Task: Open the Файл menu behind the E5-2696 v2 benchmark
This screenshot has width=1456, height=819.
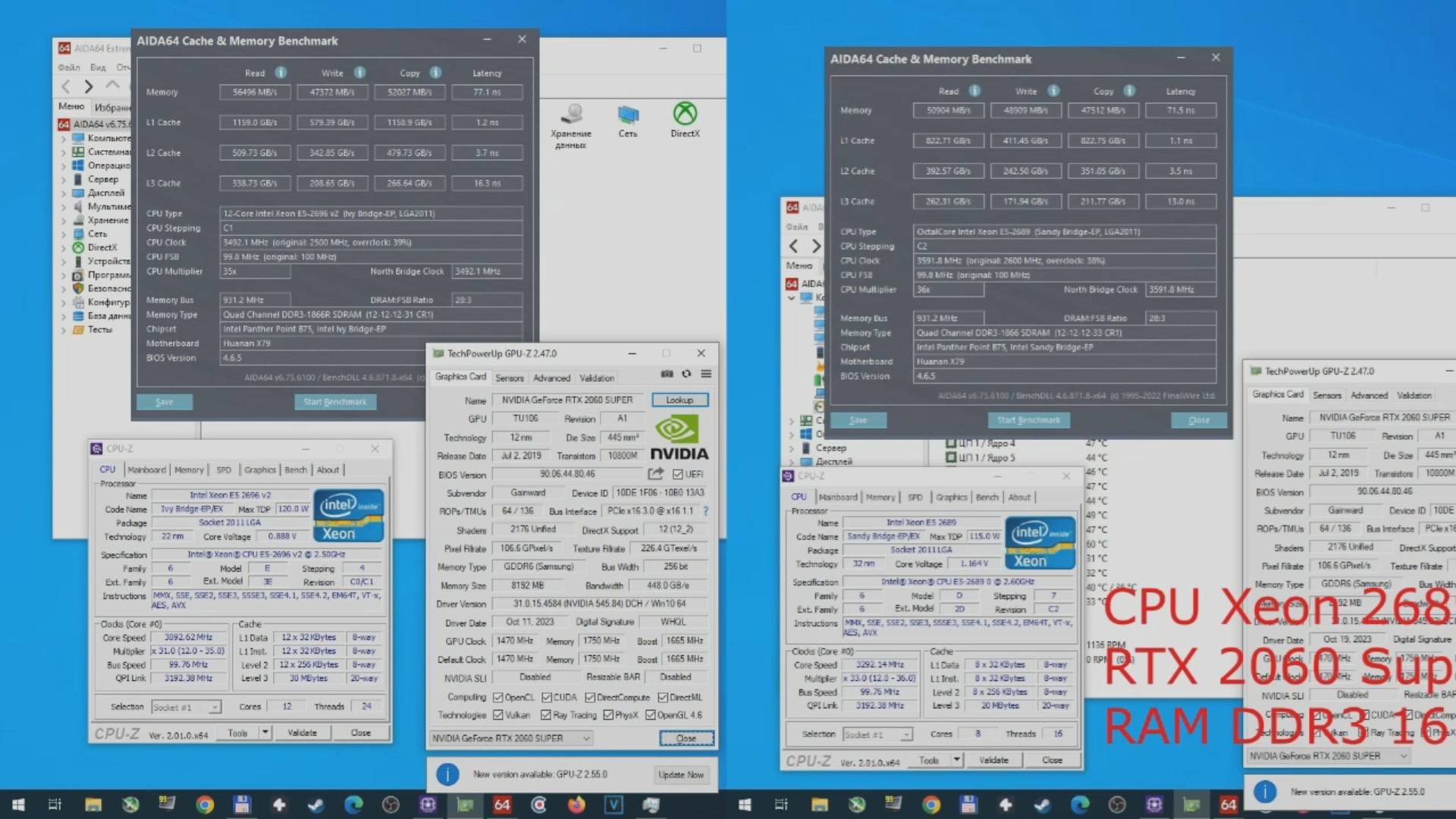Action: click(68, 67)
